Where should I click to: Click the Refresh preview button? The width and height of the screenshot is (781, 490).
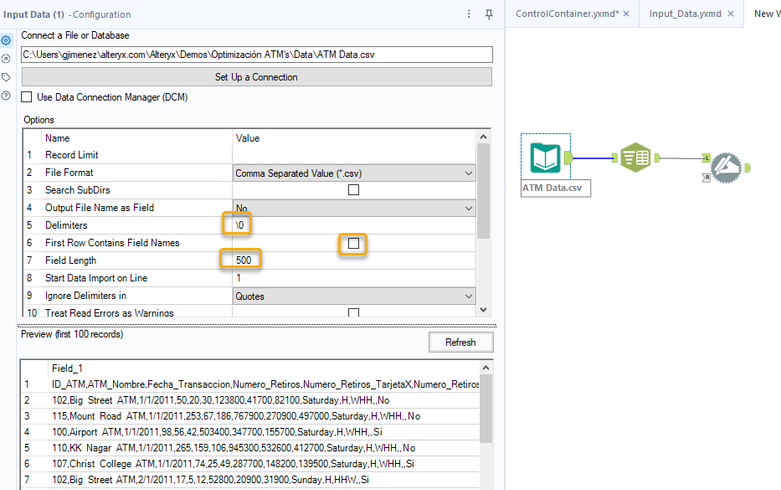tap(461, 343)
